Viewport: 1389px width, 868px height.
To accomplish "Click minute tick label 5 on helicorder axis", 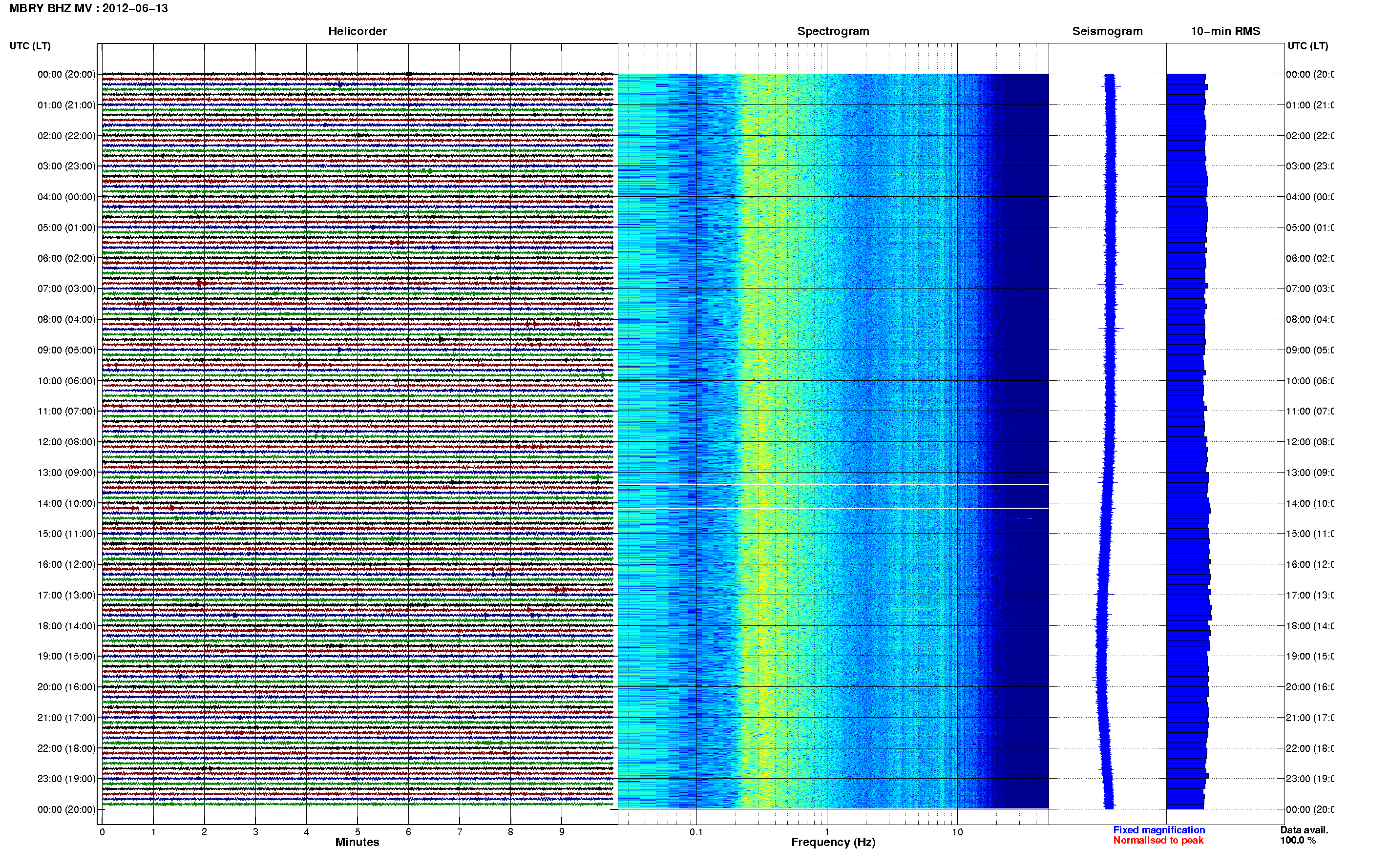I will [357, 832].
